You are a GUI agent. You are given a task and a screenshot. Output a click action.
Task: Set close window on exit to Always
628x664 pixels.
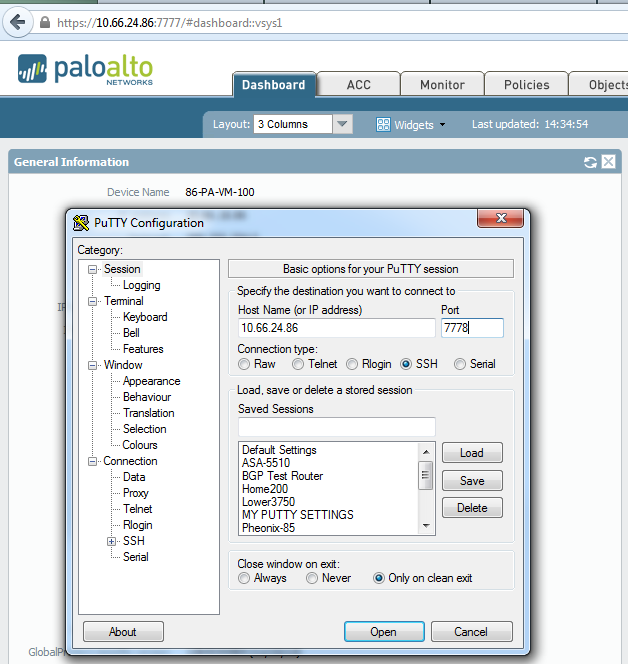pyautogui.click(x=244, y=578)
